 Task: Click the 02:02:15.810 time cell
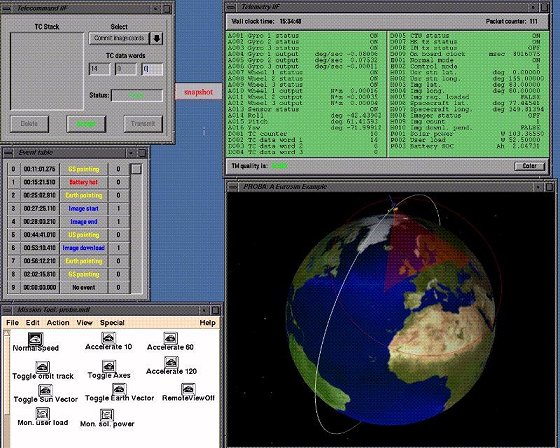(40, 274)
